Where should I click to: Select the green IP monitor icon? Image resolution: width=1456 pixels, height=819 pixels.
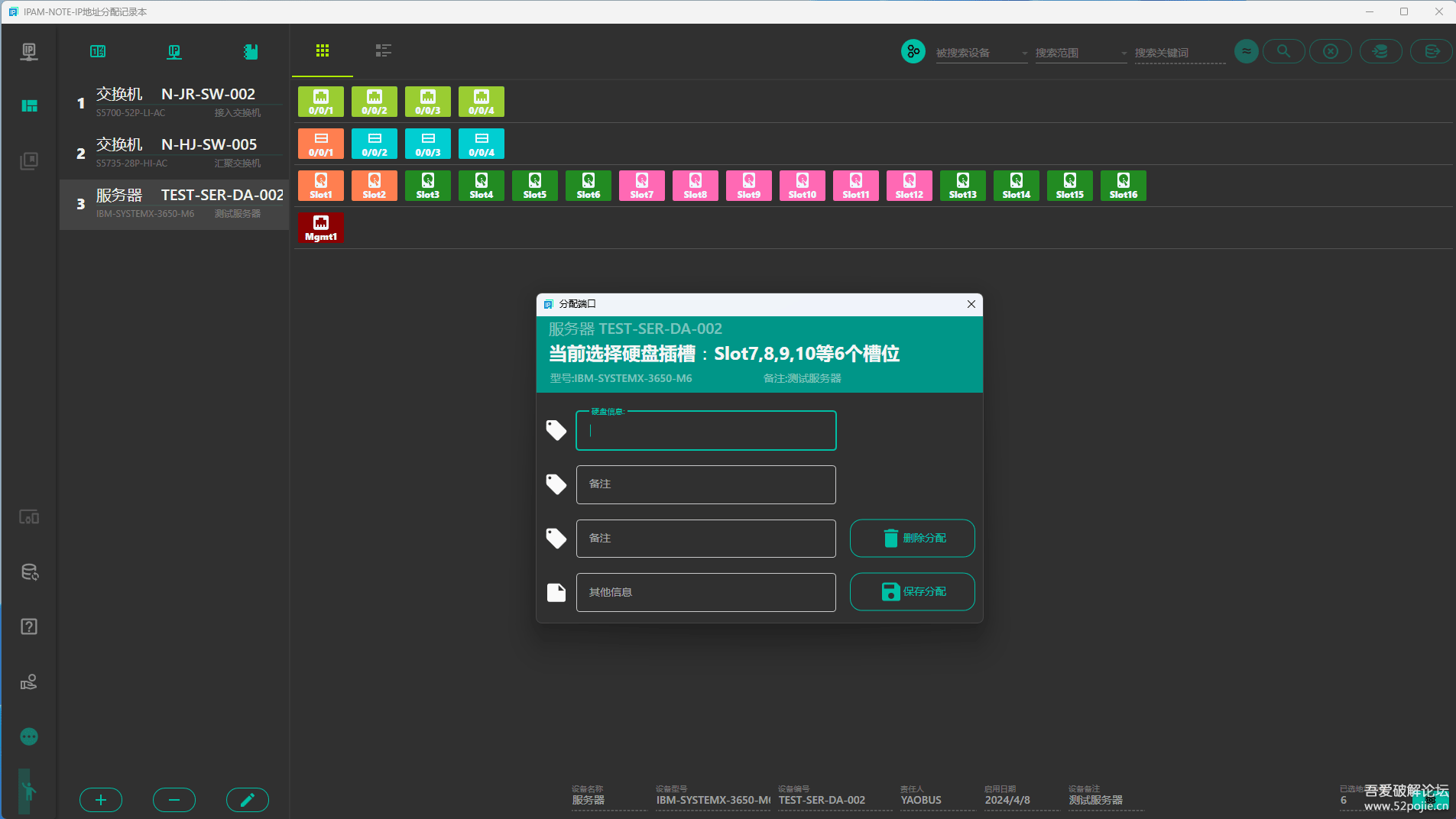(x=174, y=51)
